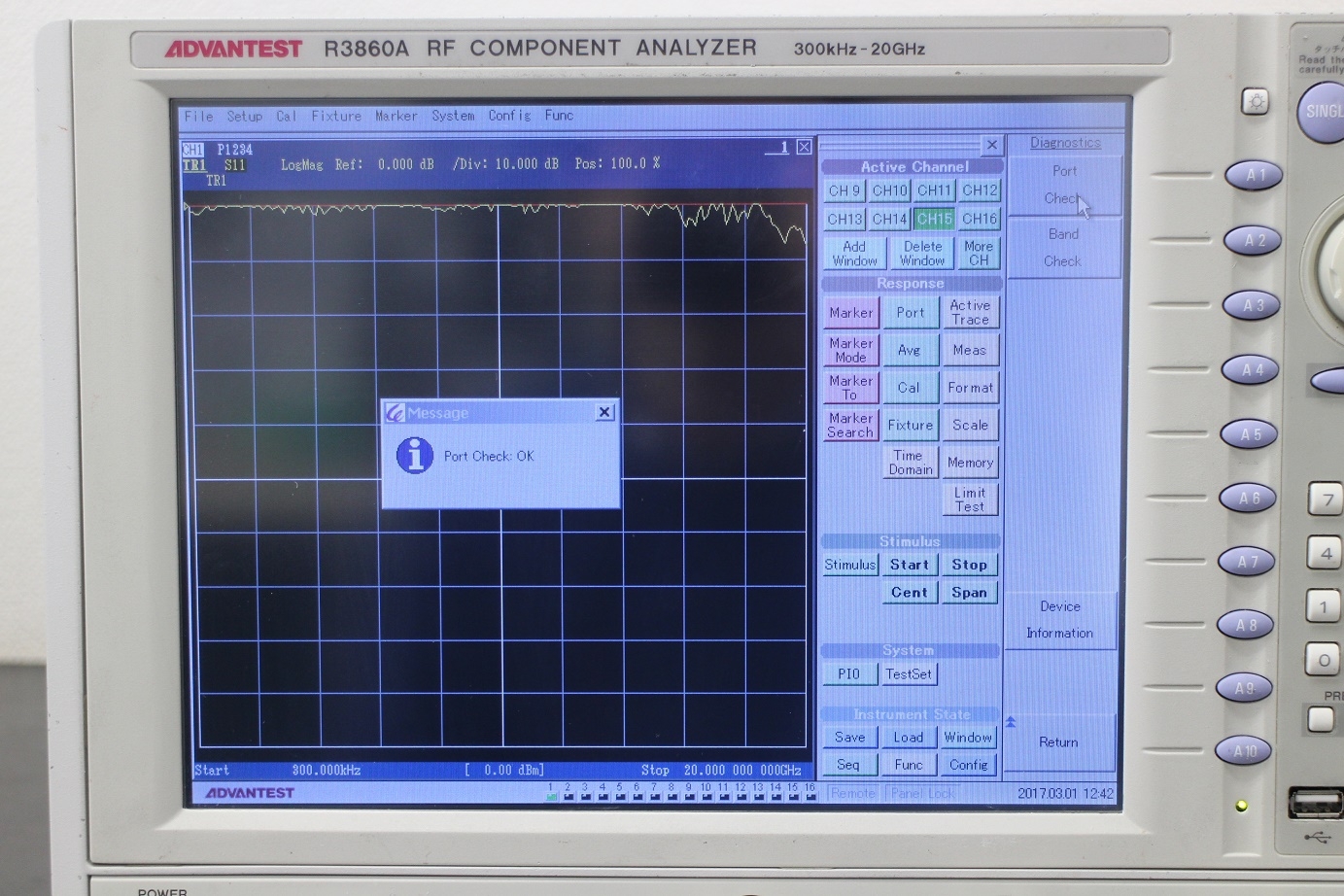Click the info icon in Message dialog

click(415, 456)
